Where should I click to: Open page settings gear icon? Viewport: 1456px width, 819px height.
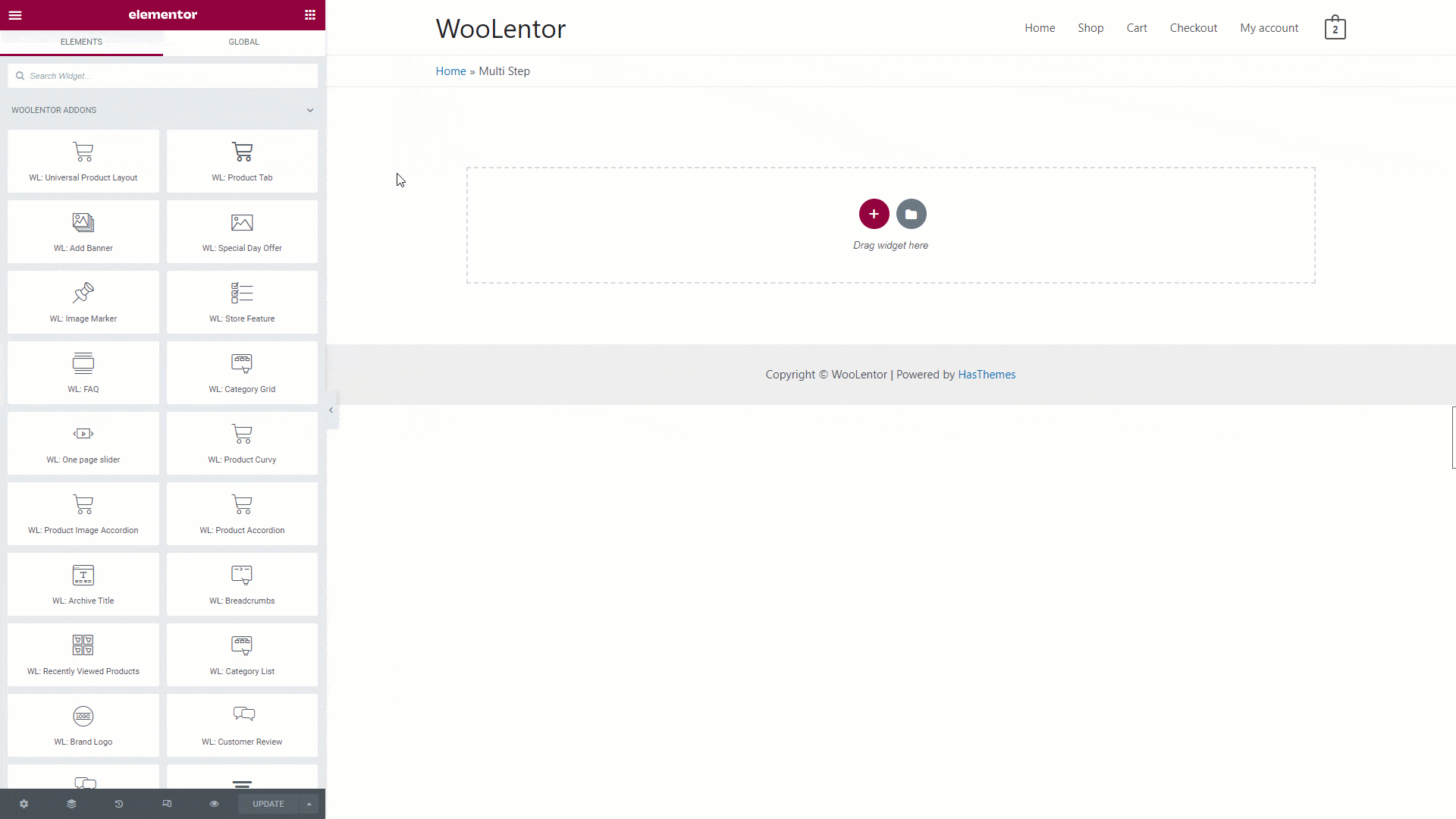[24, 804]
